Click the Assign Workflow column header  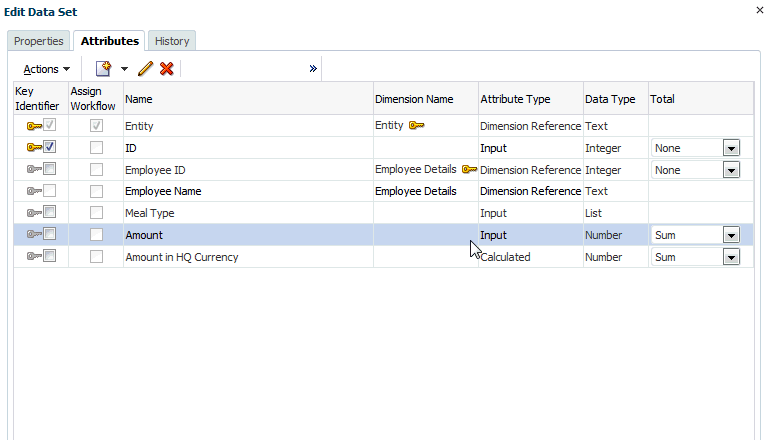(x=96, y=99)
